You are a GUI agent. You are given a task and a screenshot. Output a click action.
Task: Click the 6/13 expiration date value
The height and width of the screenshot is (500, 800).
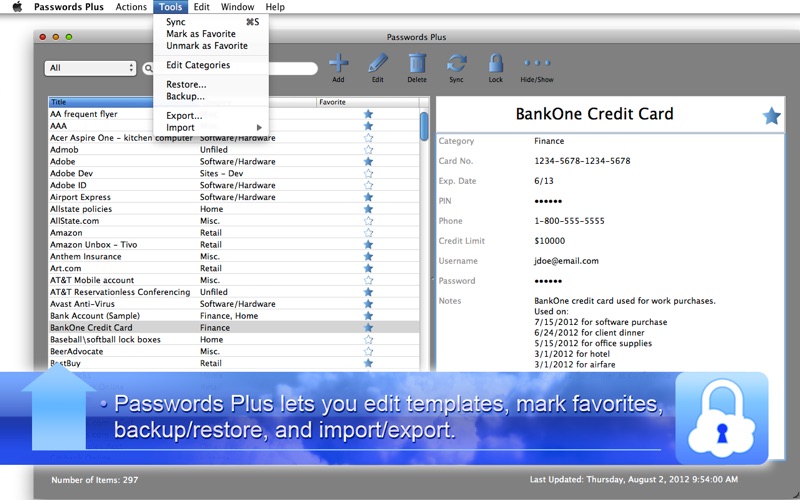(x=544, y=181)
